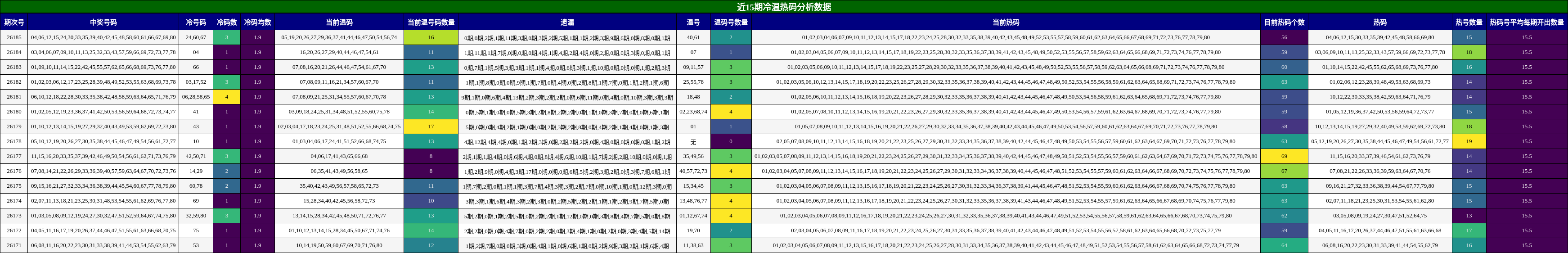The width and height of the screenshot is (1568, 253).
Task: Click hot code cell 03,05,08,09,19,24,27,30,47,51,52,64,75
Action: tap(1380, 216)
